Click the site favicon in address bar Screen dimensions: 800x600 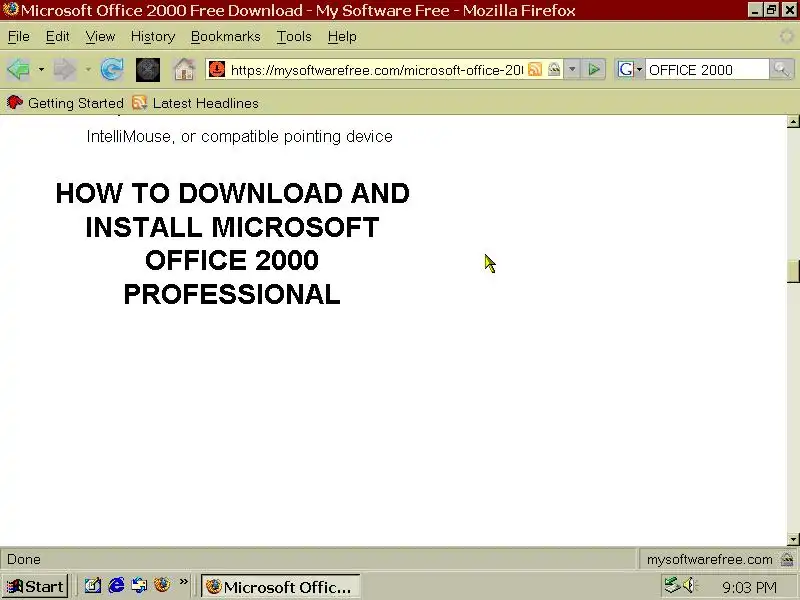coord(217,69)
